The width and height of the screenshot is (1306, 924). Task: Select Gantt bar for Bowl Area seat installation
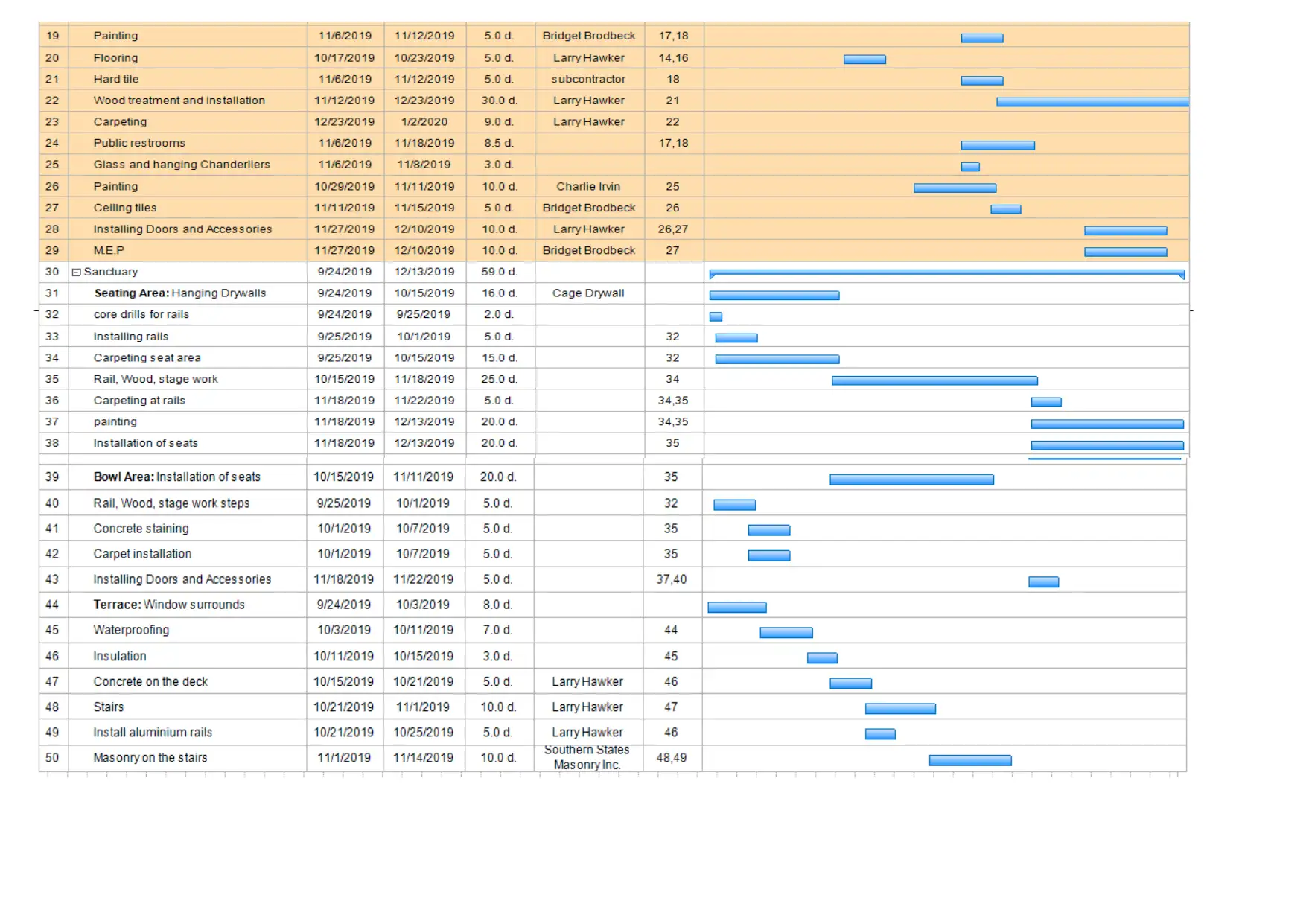(x=911, y=479)
